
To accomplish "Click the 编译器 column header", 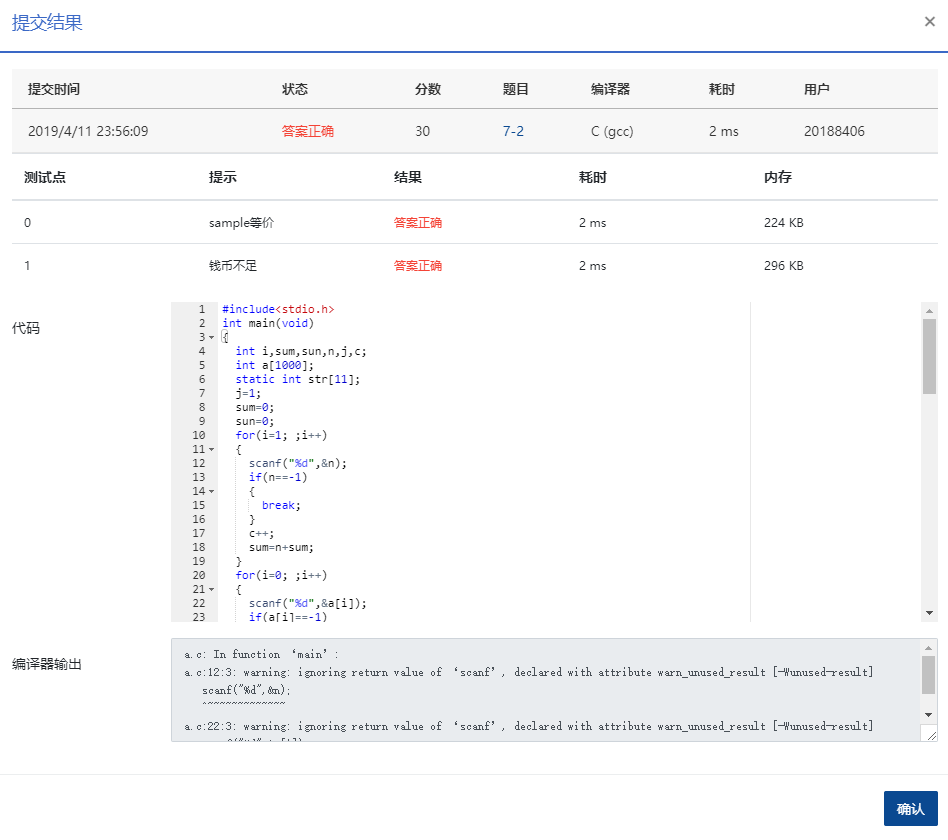I will click(611, 89).
